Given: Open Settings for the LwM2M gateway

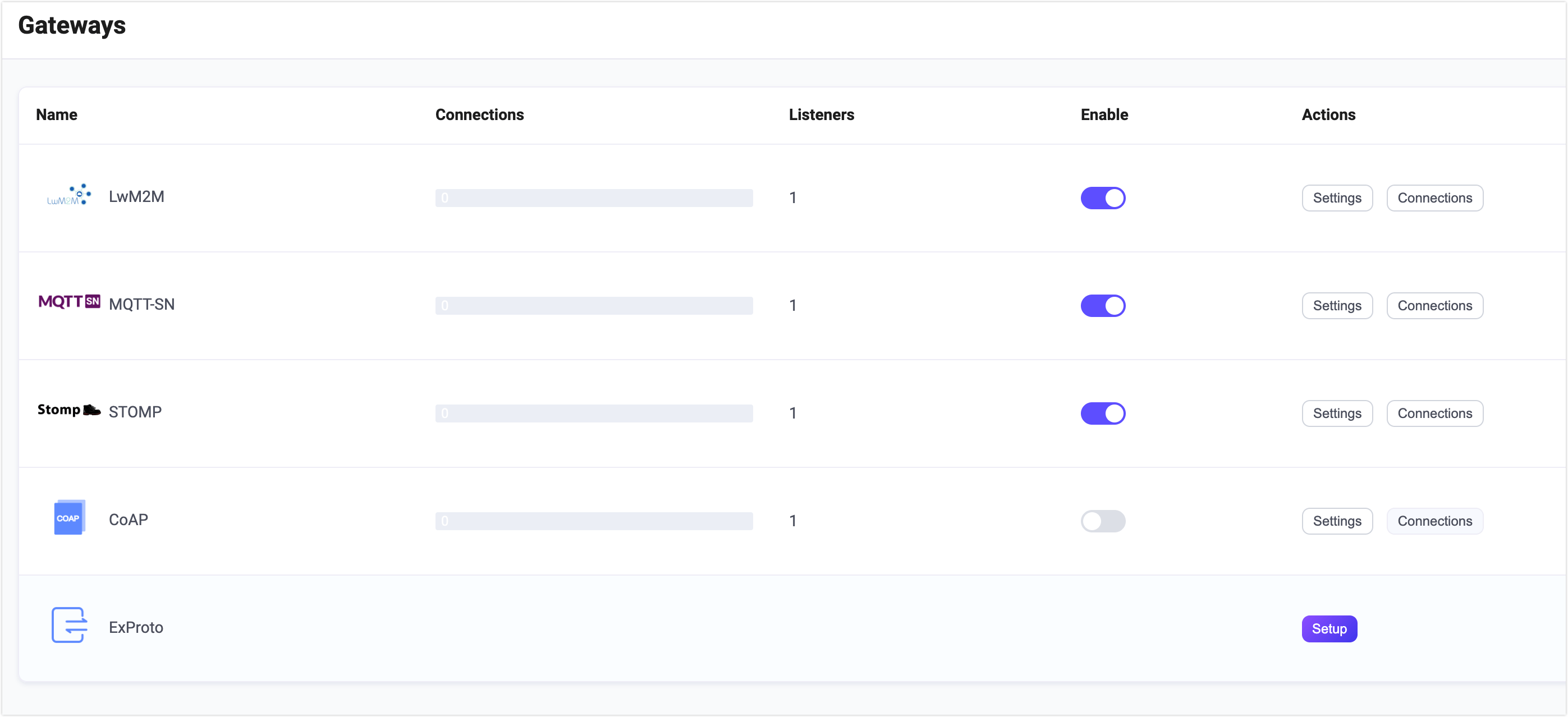Looking at the screenshot, I should click(x=1337, y=198).
